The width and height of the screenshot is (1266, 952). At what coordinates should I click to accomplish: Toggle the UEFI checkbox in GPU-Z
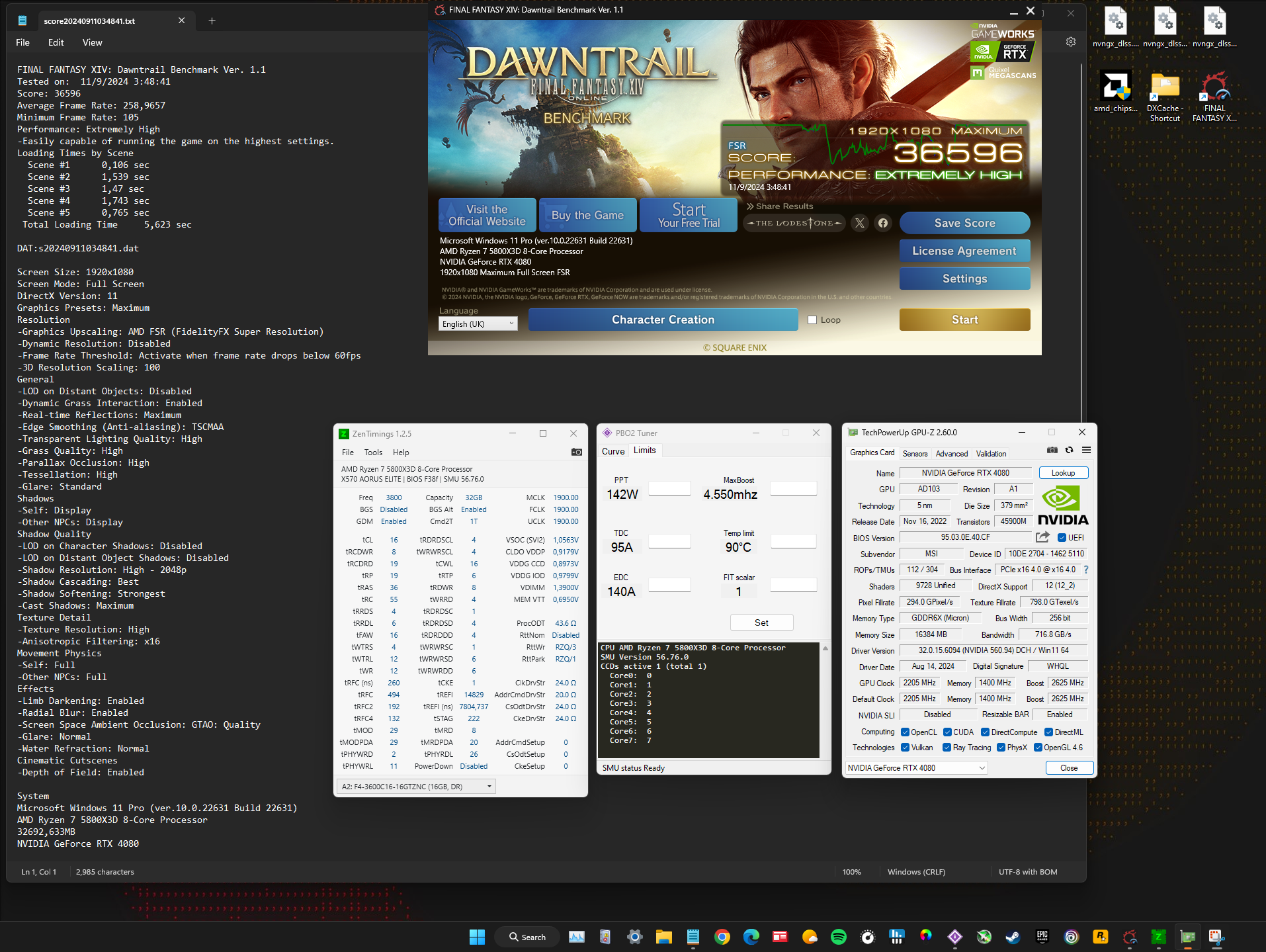click(1062, 538)
